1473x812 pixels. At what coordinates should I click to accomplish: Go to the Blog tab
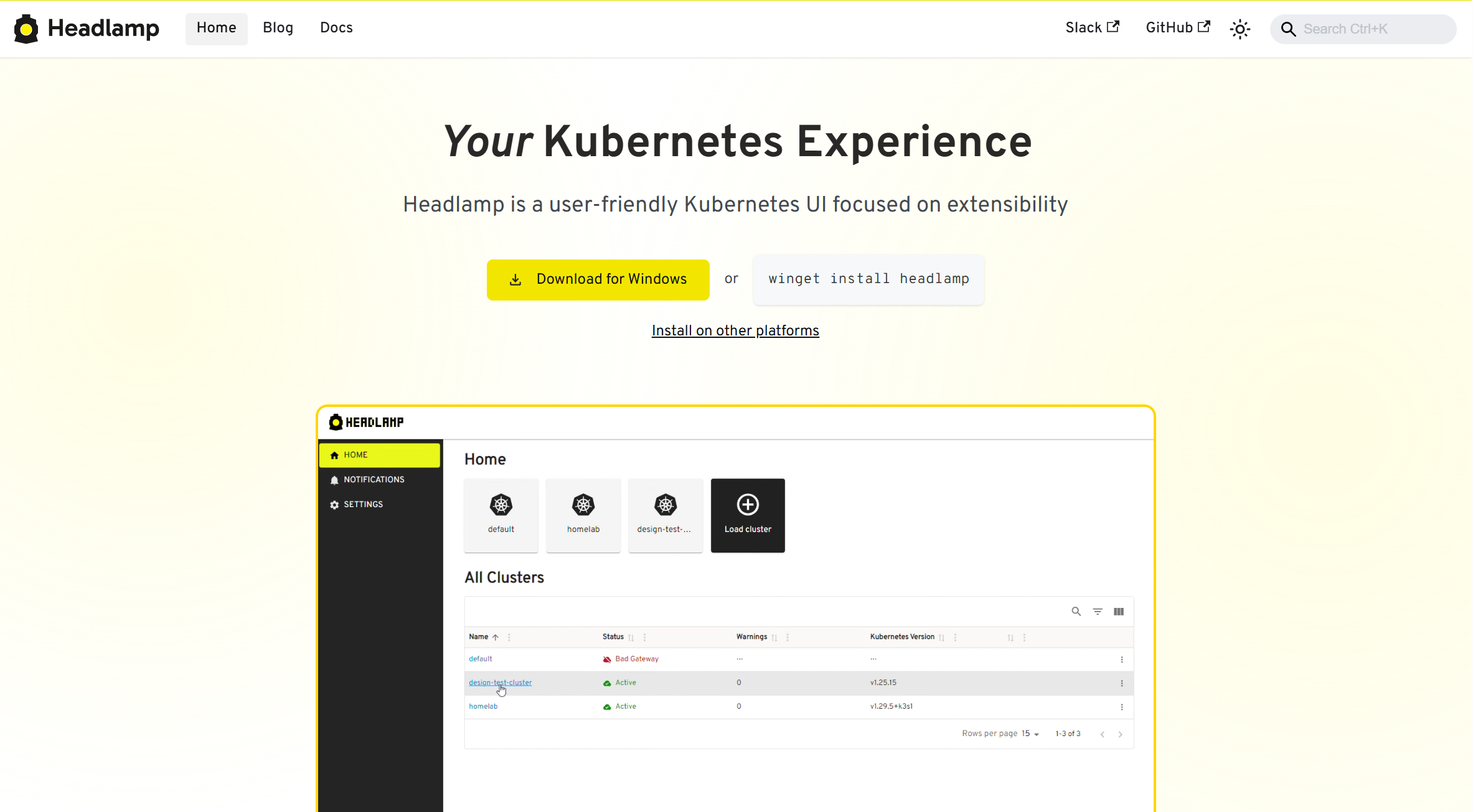point(278,28)
